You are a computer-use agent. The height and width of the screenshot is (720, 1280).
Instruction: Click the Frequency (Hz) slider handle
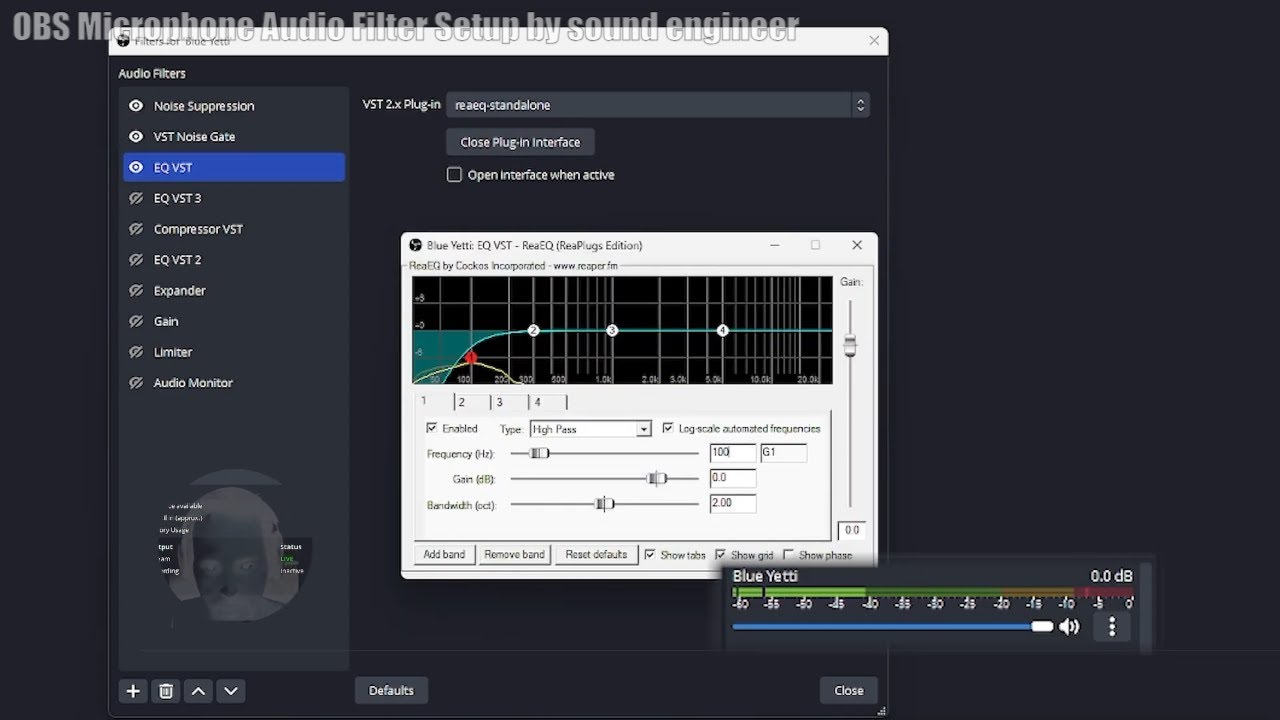click(x=539, y=453)
